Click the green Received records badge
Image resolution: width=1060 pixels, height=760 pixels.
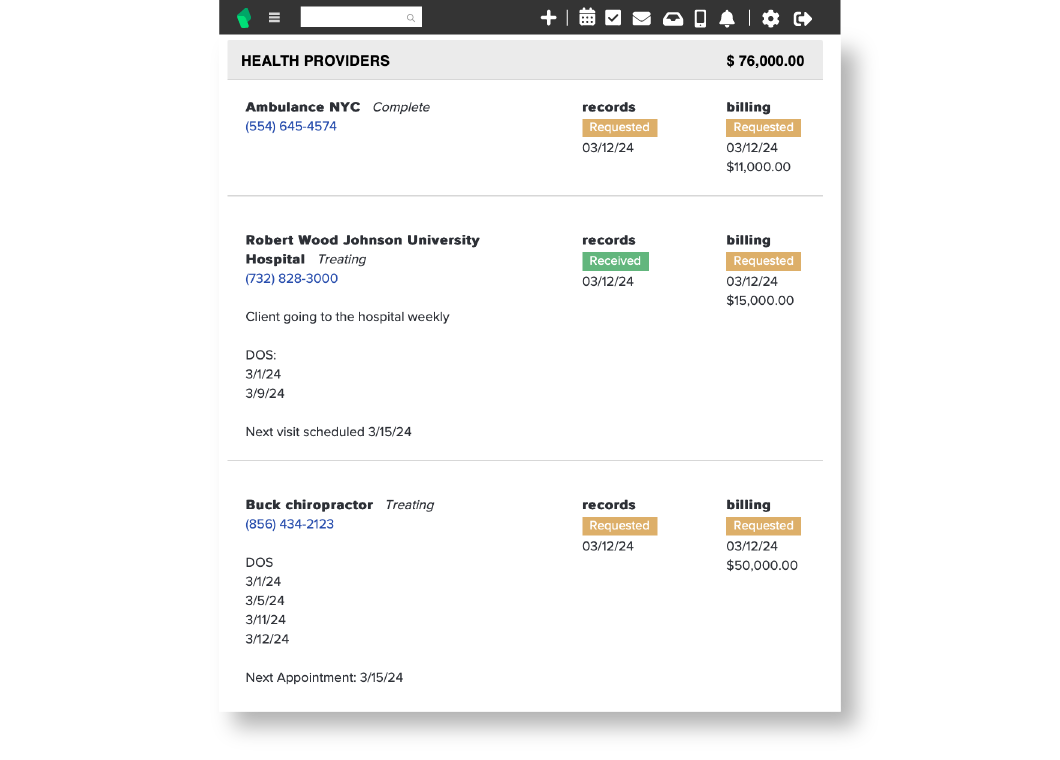coord(615,261)
